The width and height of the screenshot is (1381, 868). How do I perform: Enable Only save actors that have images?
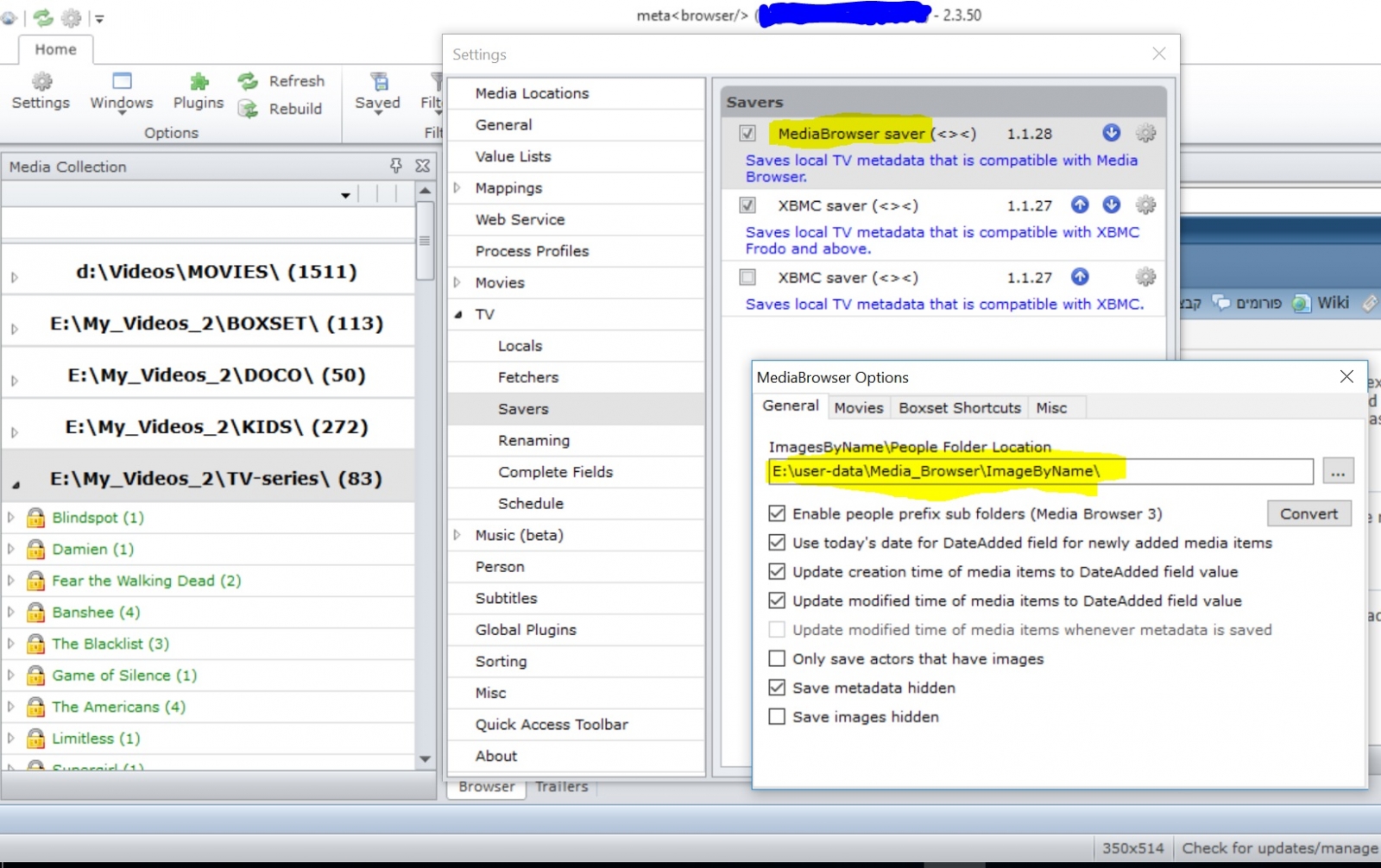tap(777, 658)
